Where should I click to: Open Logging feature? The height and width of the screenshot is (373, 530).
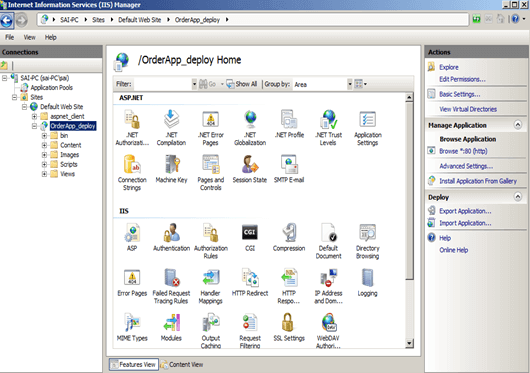(368, 282)
